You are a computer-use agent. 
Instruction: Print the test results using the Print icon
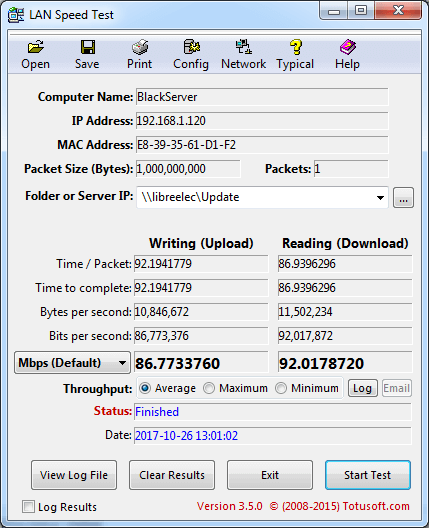(x=139, y=47)
